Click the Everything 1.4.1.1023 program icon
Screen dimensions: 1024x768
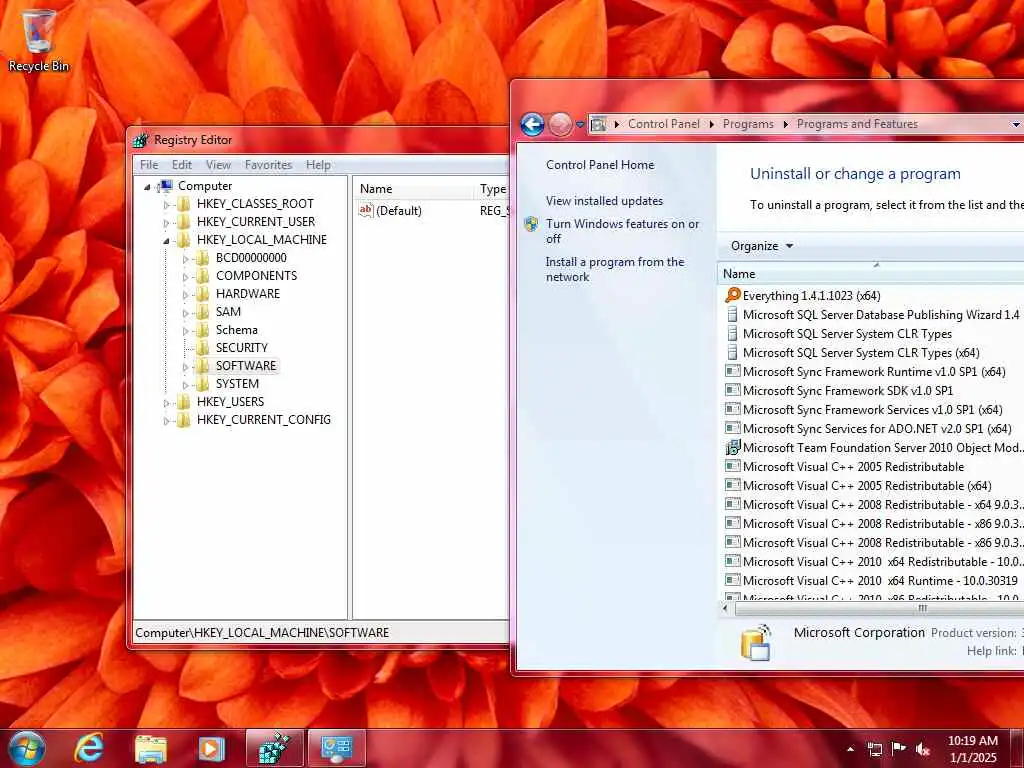tap(733, 296)
